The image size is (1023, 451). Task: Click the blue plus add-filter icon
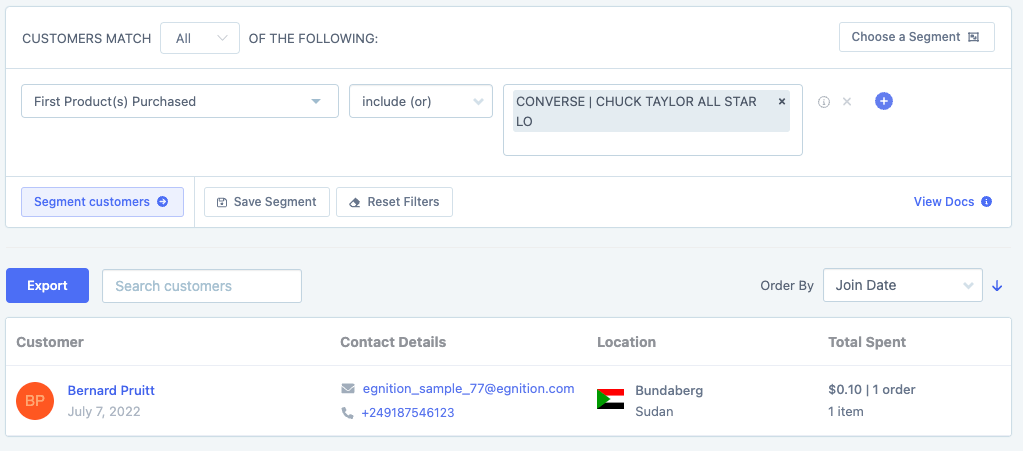click(x=884, y=101)
